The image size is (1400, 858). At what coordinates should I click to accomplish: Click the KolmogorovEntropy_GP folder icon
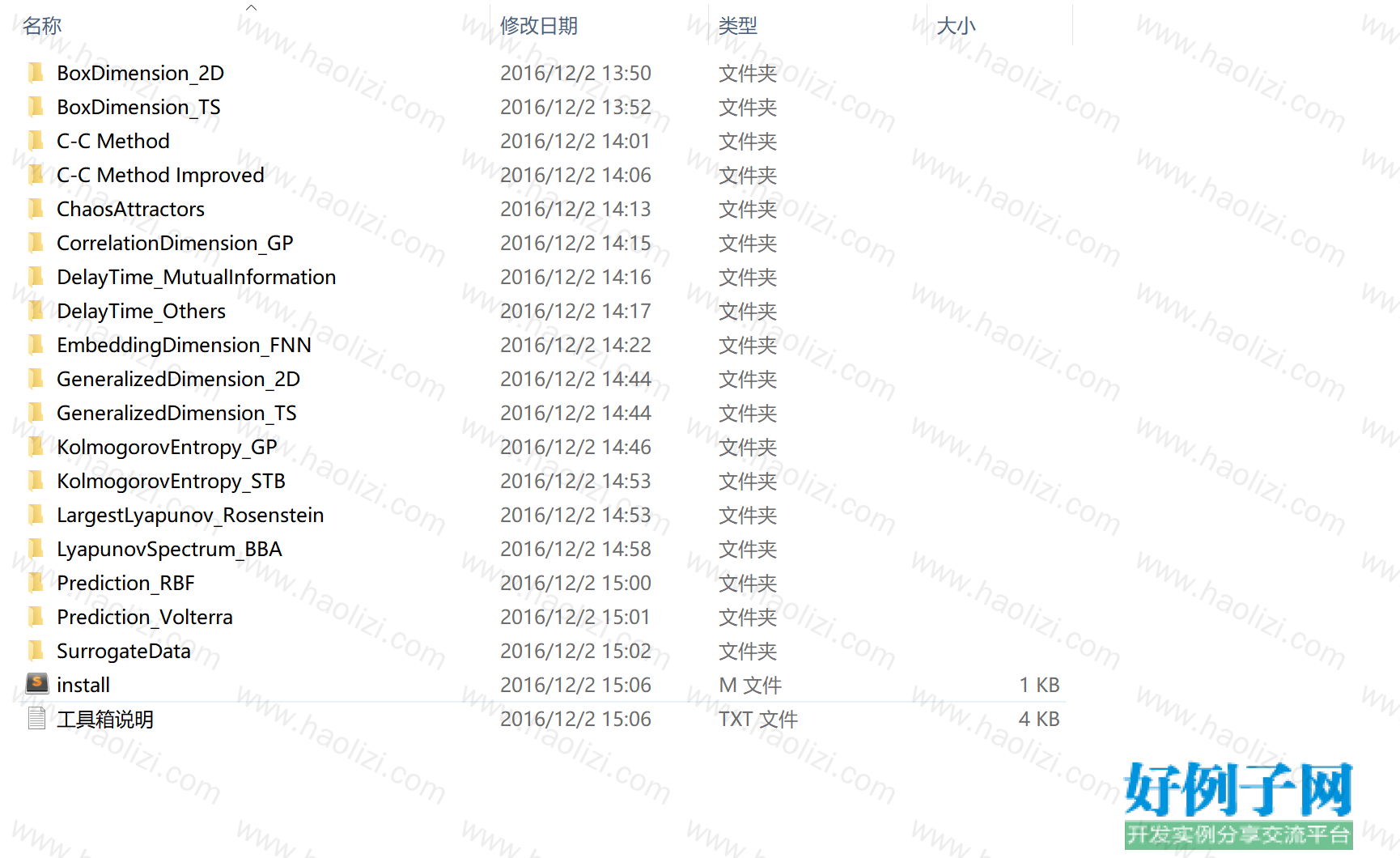[x=36, y=447]
